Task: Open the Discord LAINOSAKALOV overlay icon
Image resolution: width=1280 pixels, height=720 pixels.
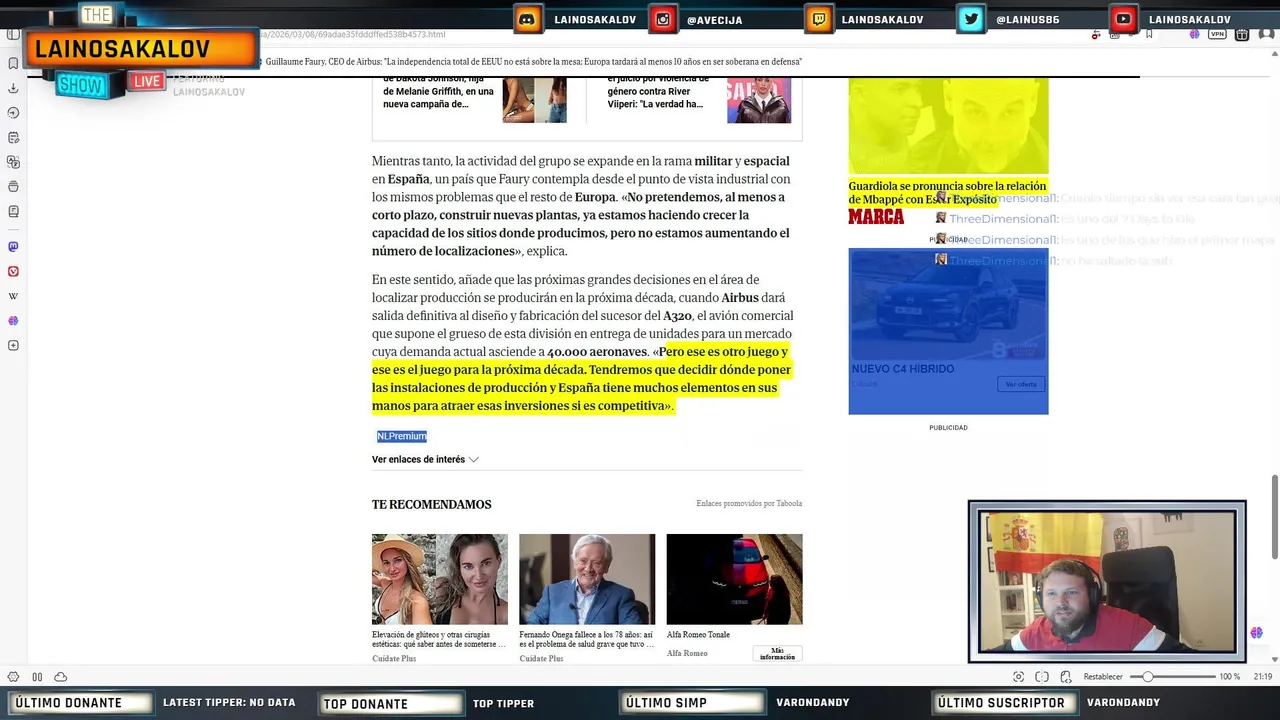Action: pos(528,19)
